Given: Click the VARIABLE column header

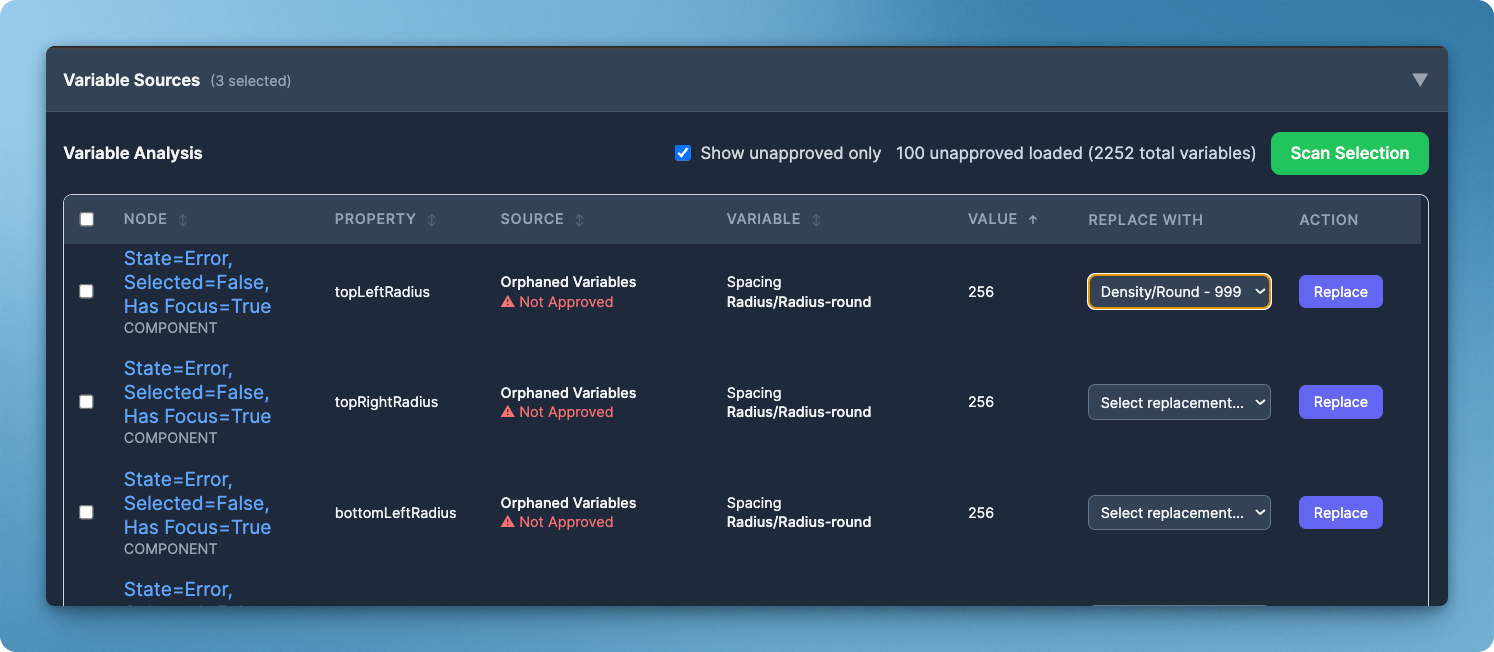Looking at the screenshot, I should pos(763,219).
